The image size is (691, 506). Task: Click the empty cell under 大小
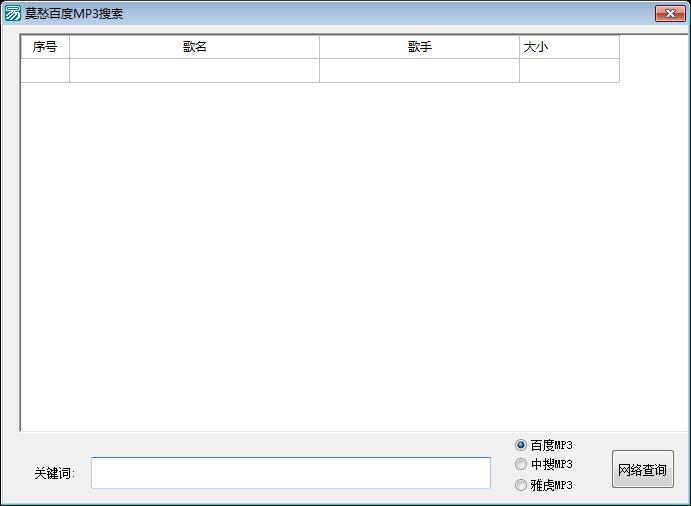click(569, 71)
